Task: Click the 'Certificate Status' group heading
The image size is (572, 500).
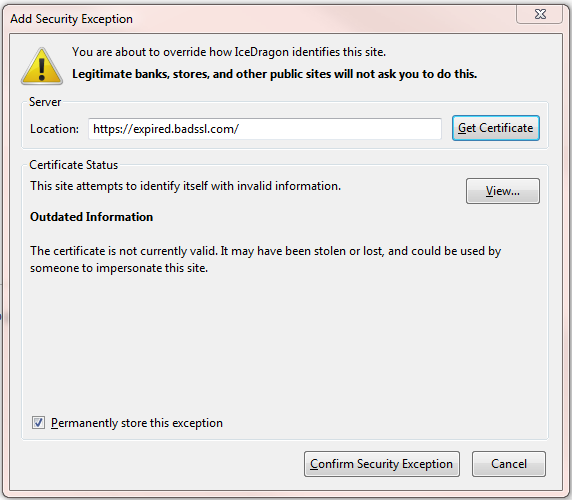Action: tap(74, 165)
